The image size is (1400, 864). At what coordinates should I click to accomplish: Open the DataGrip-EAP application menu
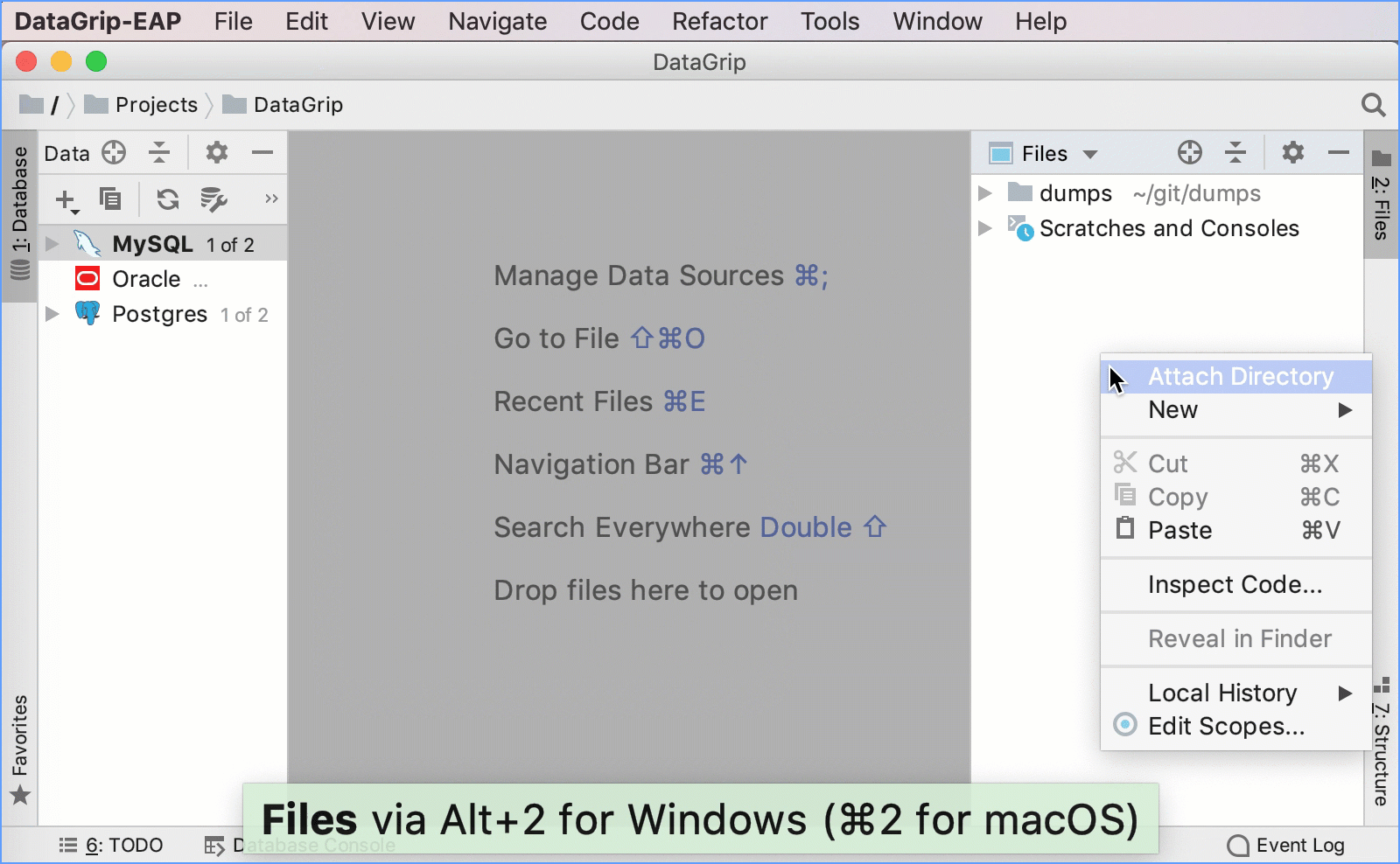[98, 21]
